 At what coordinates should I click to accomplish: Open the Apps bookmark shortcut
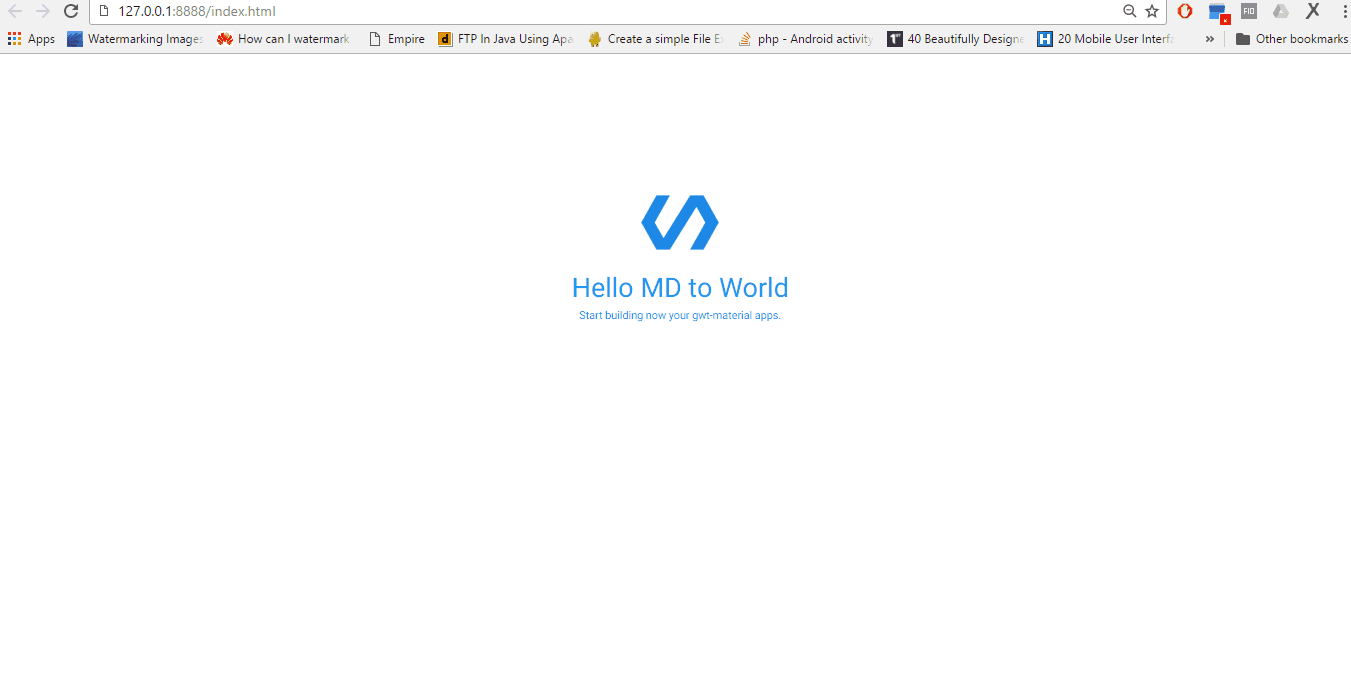[x=31, y=39]
